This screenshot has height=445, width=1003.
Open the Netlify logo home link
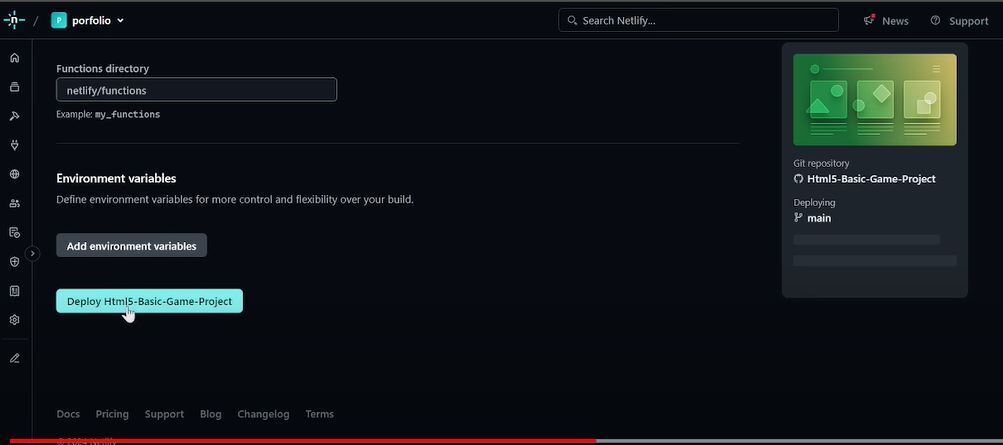click(x=14, y=20)
